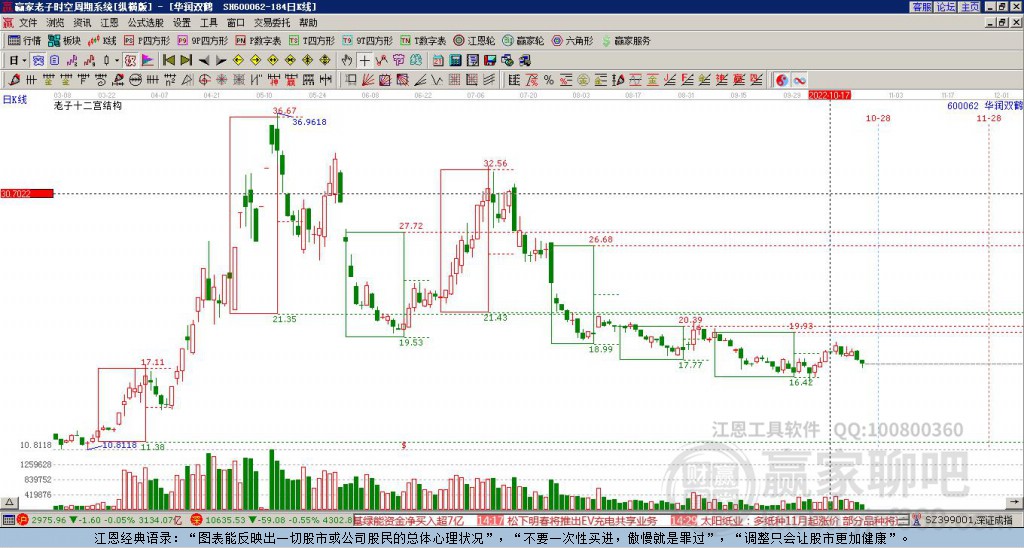Open the T四方形 tool
1024x548 pixels.
(x=312, y=40)
